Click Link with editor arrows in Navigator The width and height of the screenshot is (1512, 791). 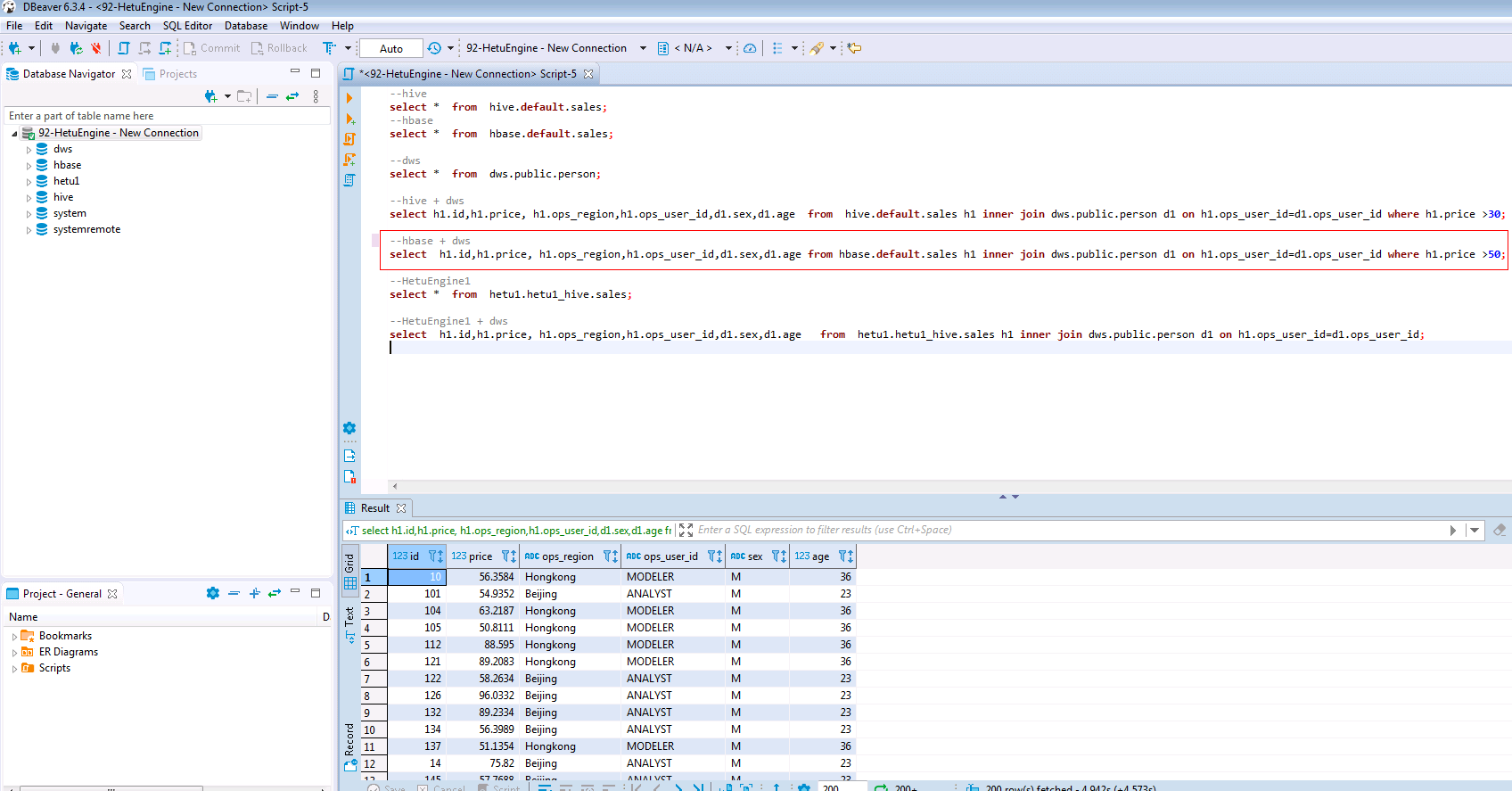click(292, 96)
